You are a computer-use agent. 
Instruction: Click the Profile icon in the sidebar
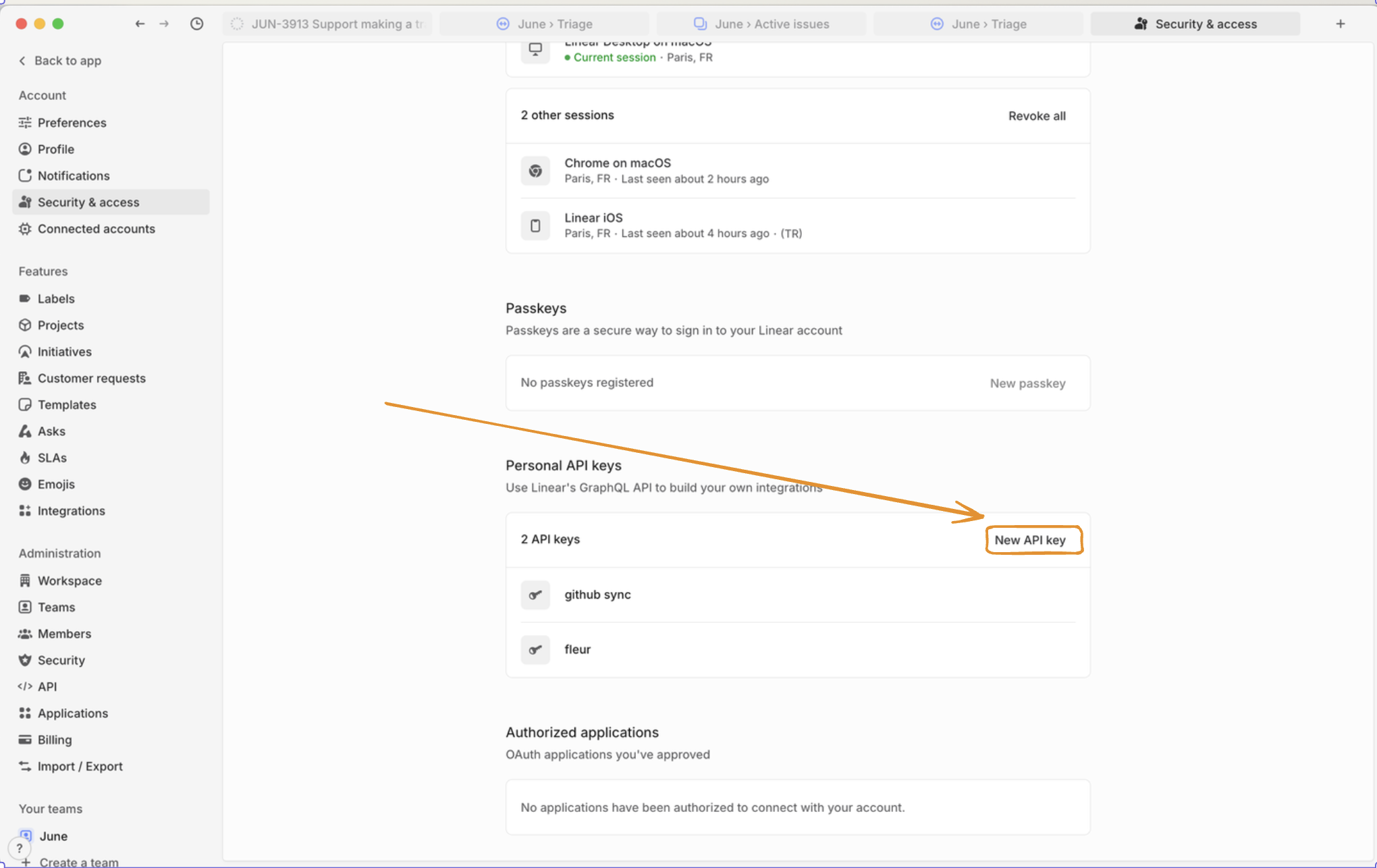(x=25, y=148)
